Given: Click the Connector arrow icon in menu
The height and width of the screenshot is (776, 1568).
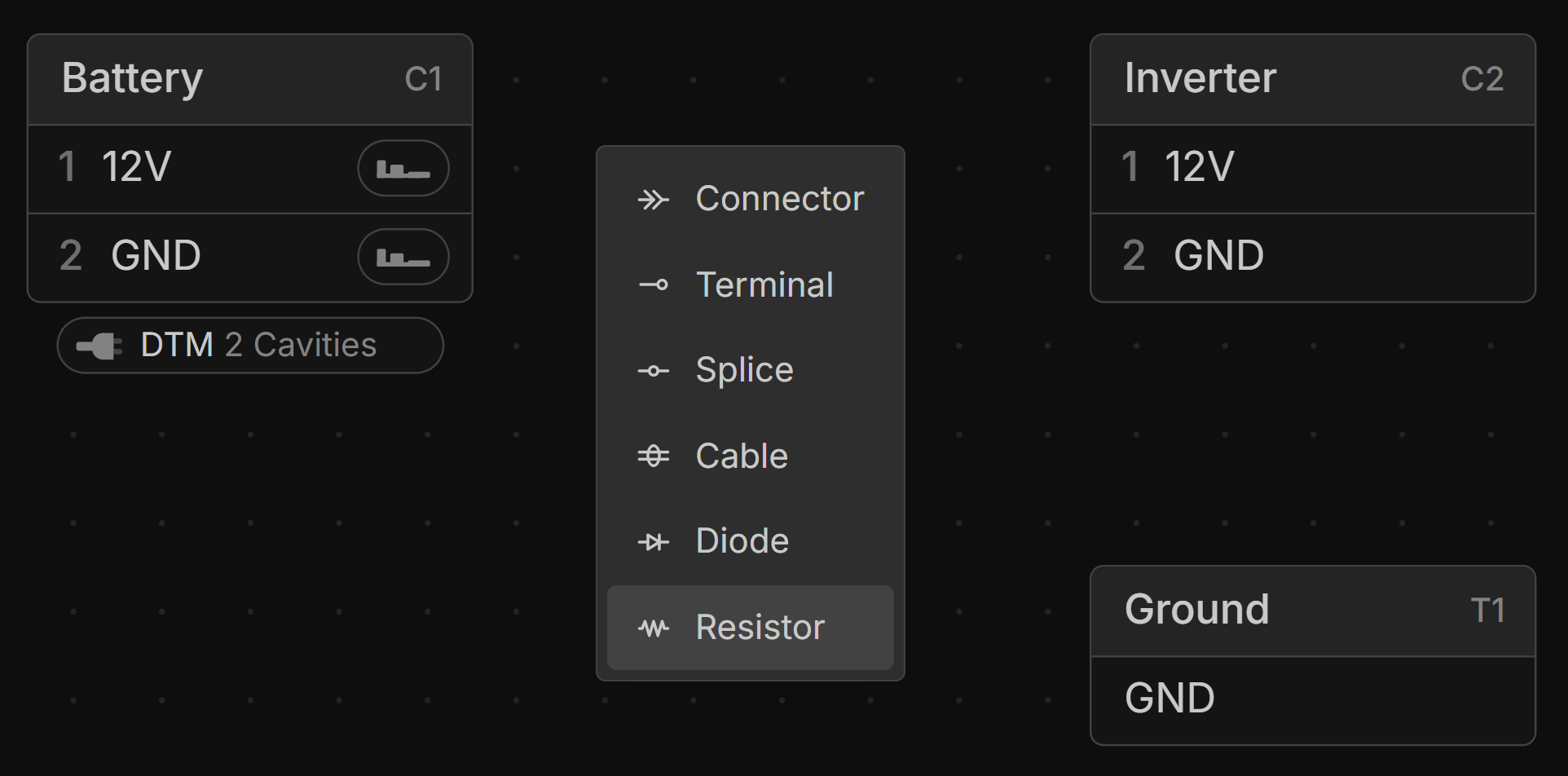Looking at the screenshot, I should pyautogui.click(x=653, y=200).
